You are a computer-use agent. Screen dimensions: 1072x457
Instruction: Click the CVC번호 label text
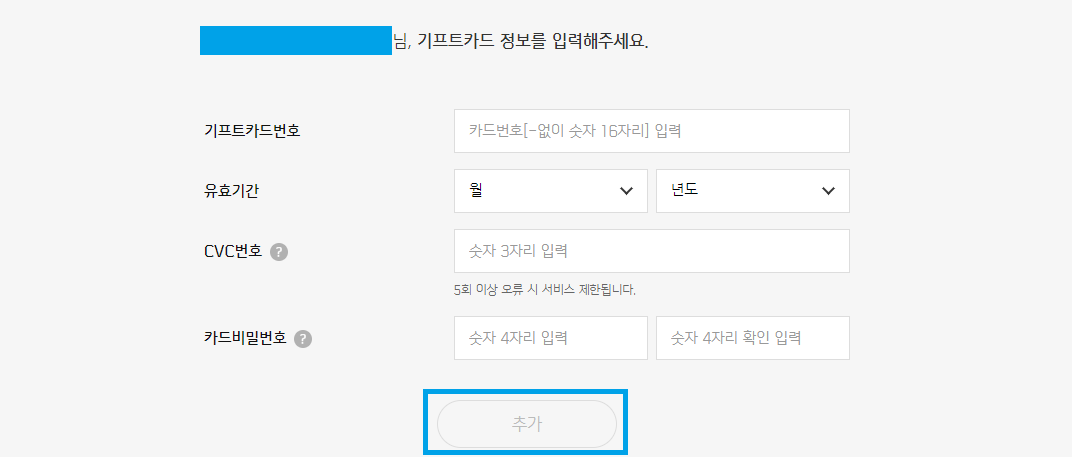tap(233, 251)
